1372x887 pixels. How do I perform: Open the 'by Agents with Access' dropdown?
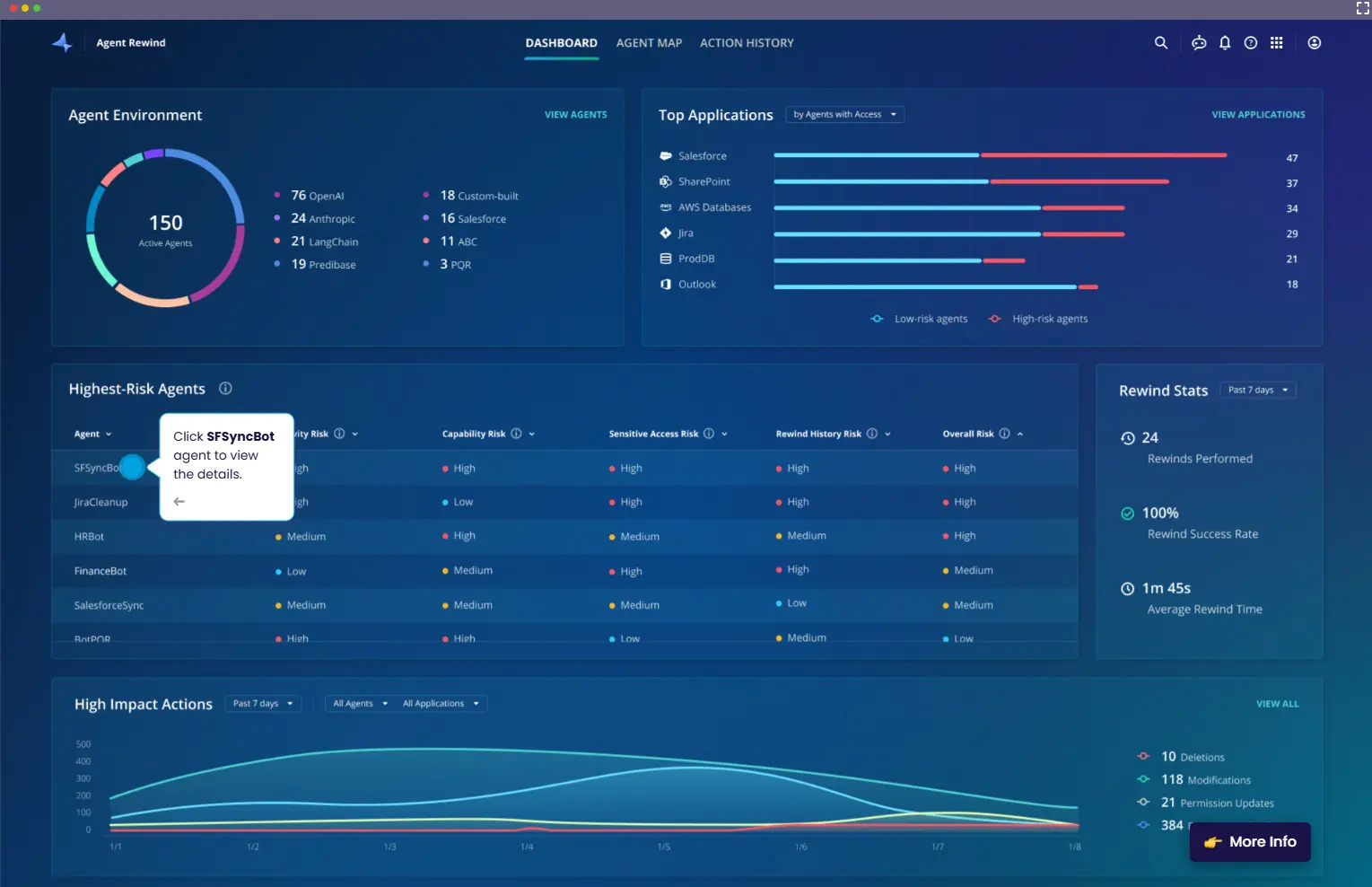844,115
